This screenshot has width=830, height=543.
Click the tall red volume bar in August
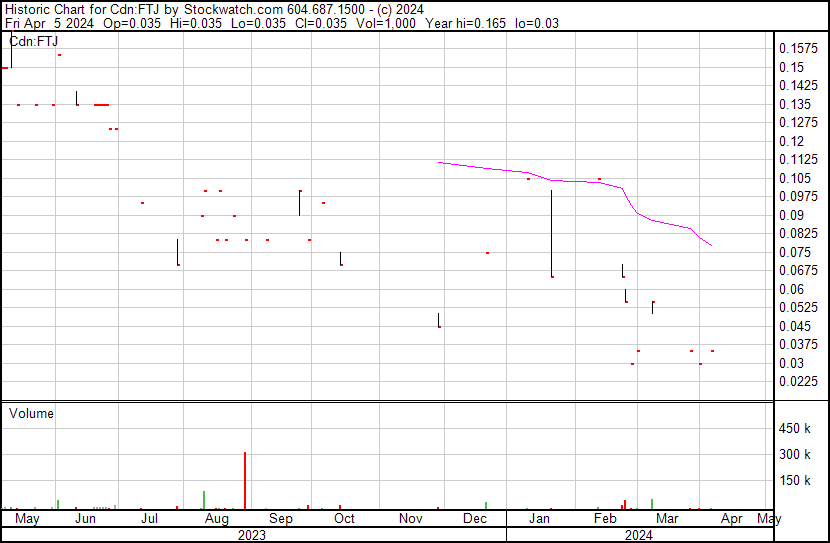point(245,480)
